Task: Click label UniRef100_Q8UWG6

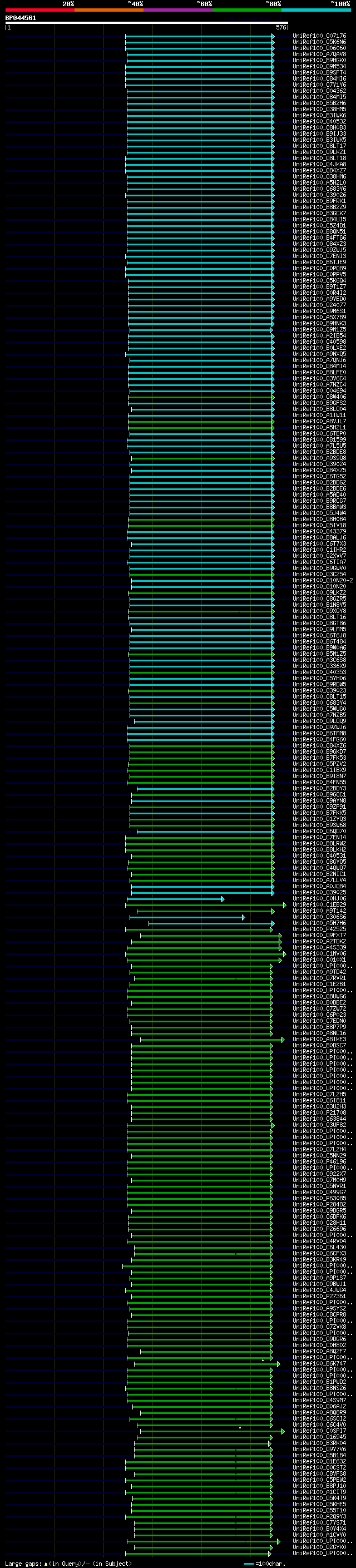Action: (319, 996)
